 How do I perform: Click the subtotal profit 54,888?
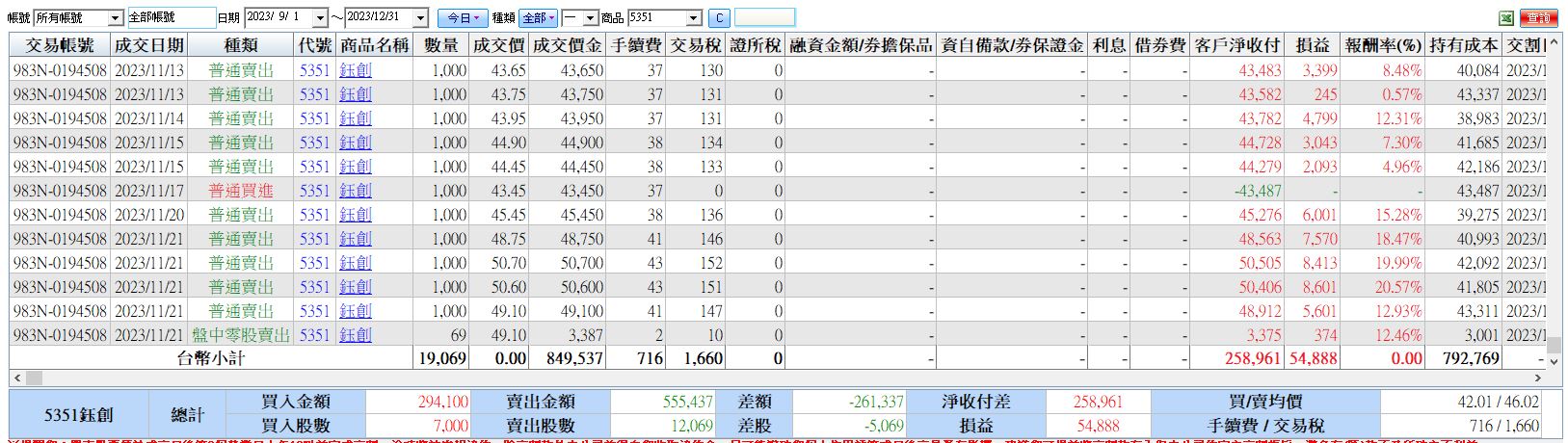click(1313, 358)
